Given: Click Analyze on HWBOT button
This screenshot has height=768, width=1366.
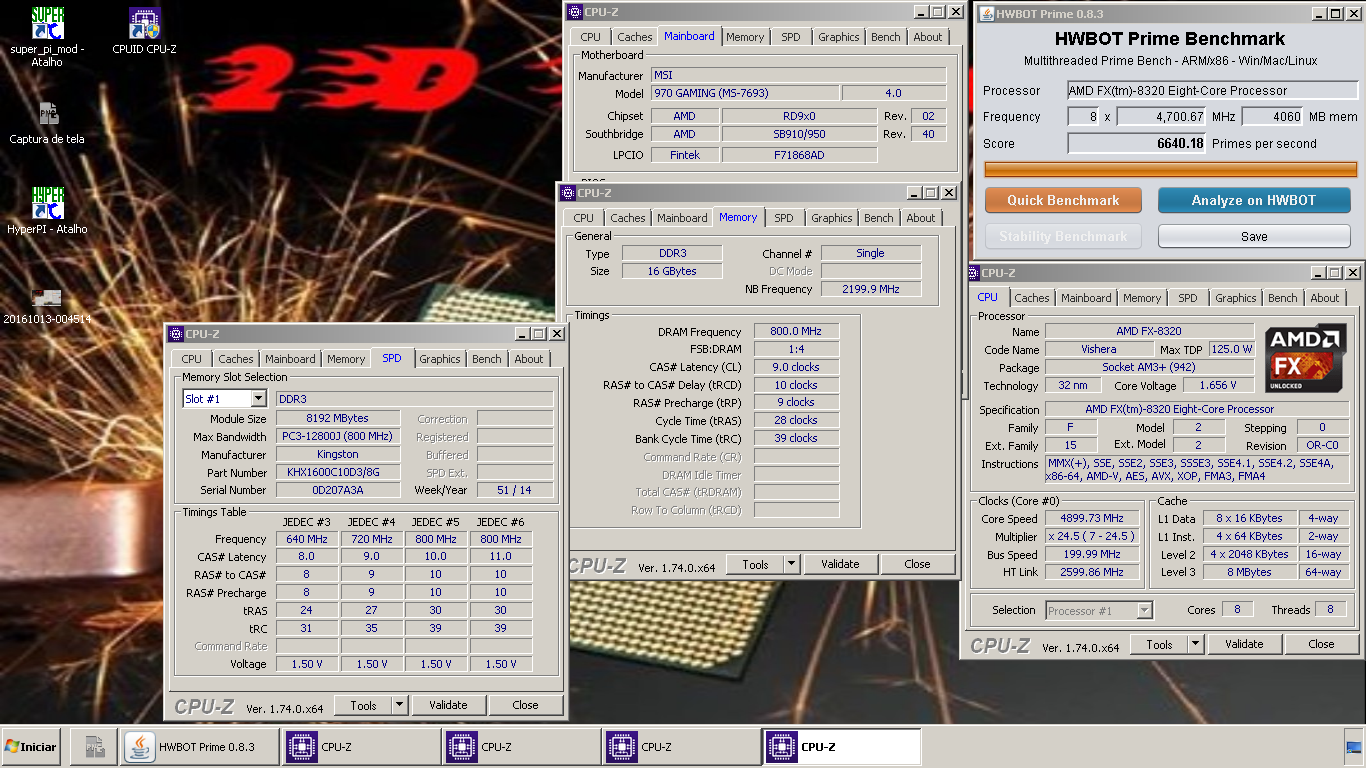Looking at the screenshot, I should click(x=1254, y=200).
